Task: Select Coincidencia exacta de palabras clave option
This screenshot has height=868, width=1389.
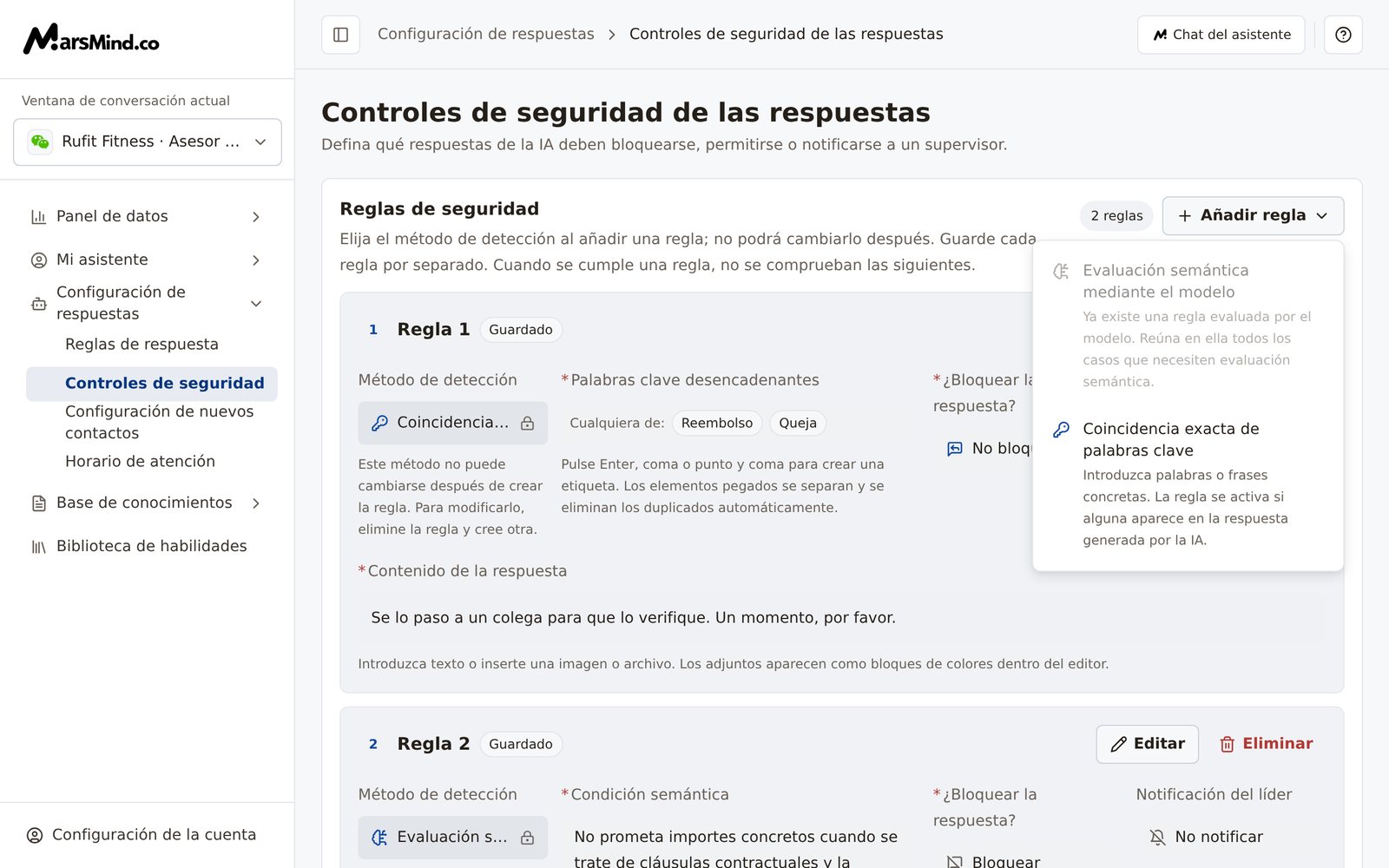Action: (x=1188, y=483)
